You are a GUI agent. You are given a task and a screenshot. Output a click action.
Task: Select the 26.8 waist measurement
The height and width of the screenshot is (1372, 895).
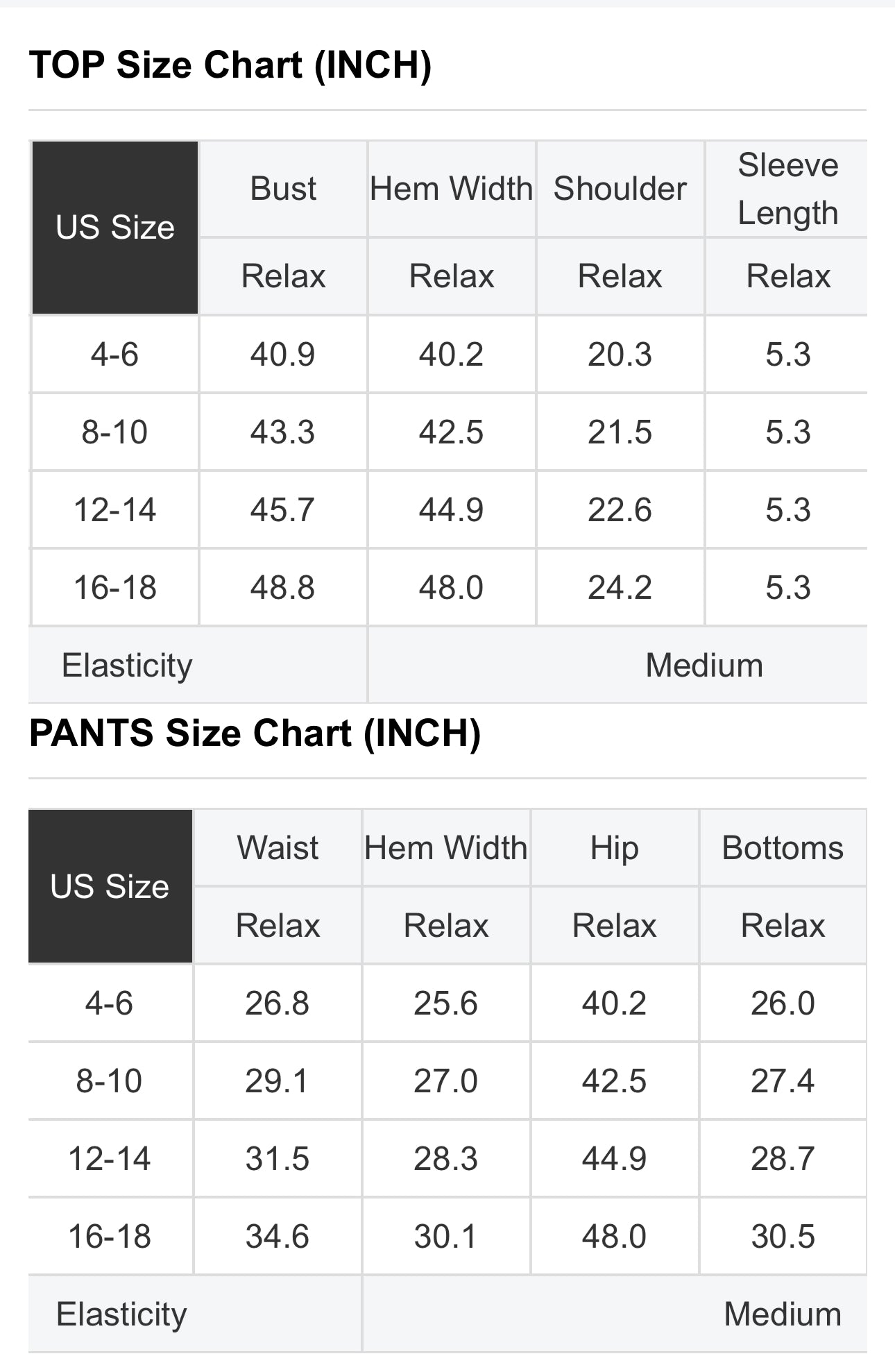[278, 1003]
